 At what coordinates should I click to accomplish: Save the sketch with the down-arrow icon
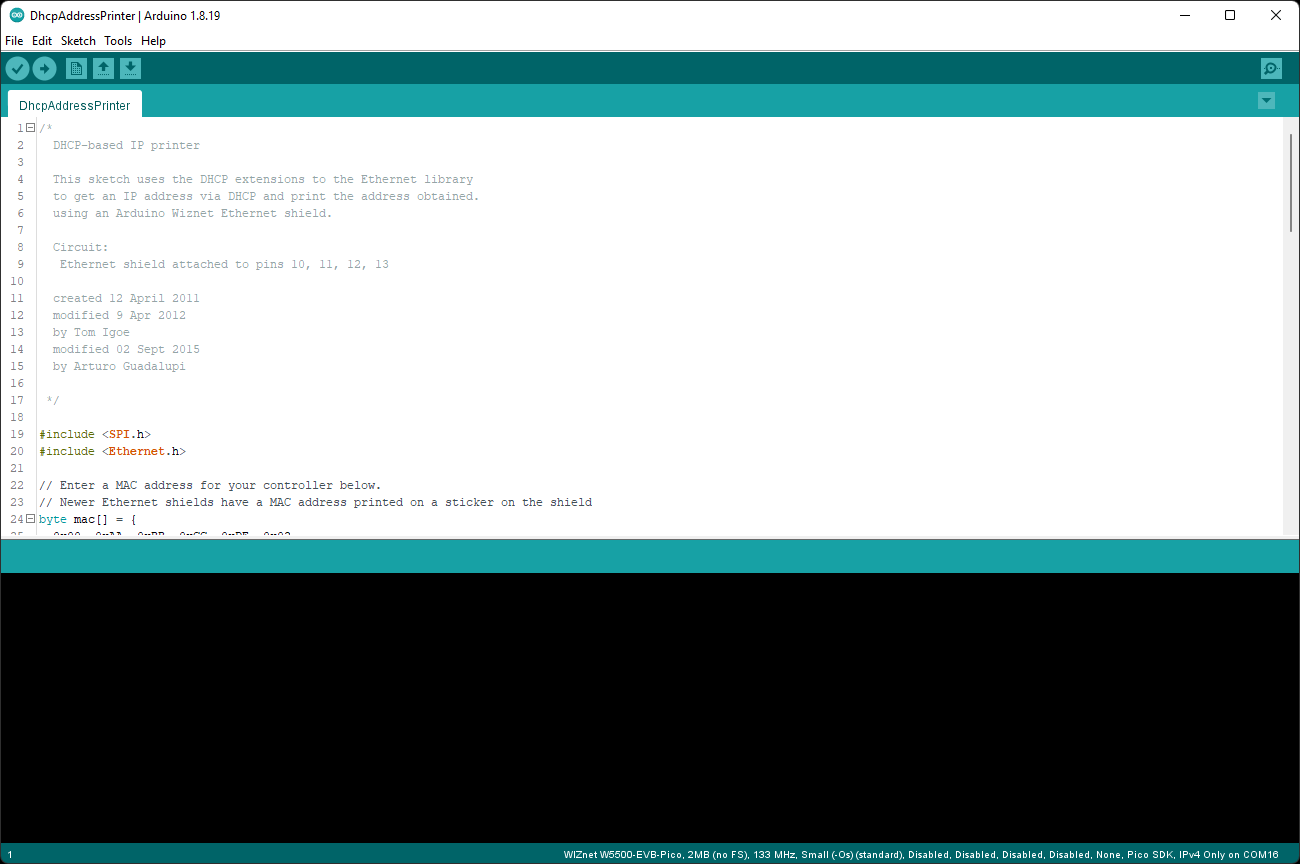pos(131,67)
